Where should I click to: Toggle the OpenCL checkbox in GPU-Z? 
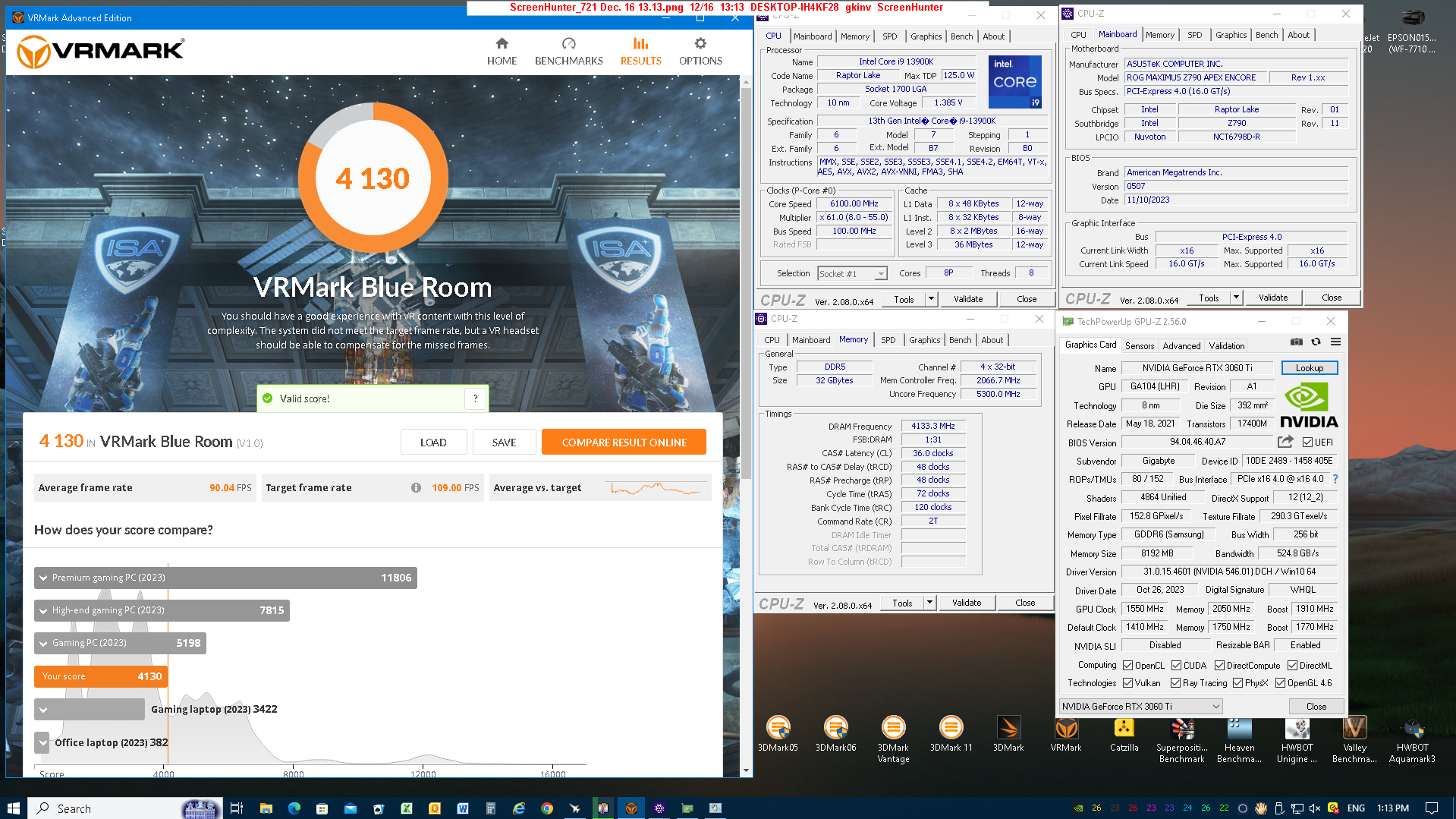click(1127, 666)
